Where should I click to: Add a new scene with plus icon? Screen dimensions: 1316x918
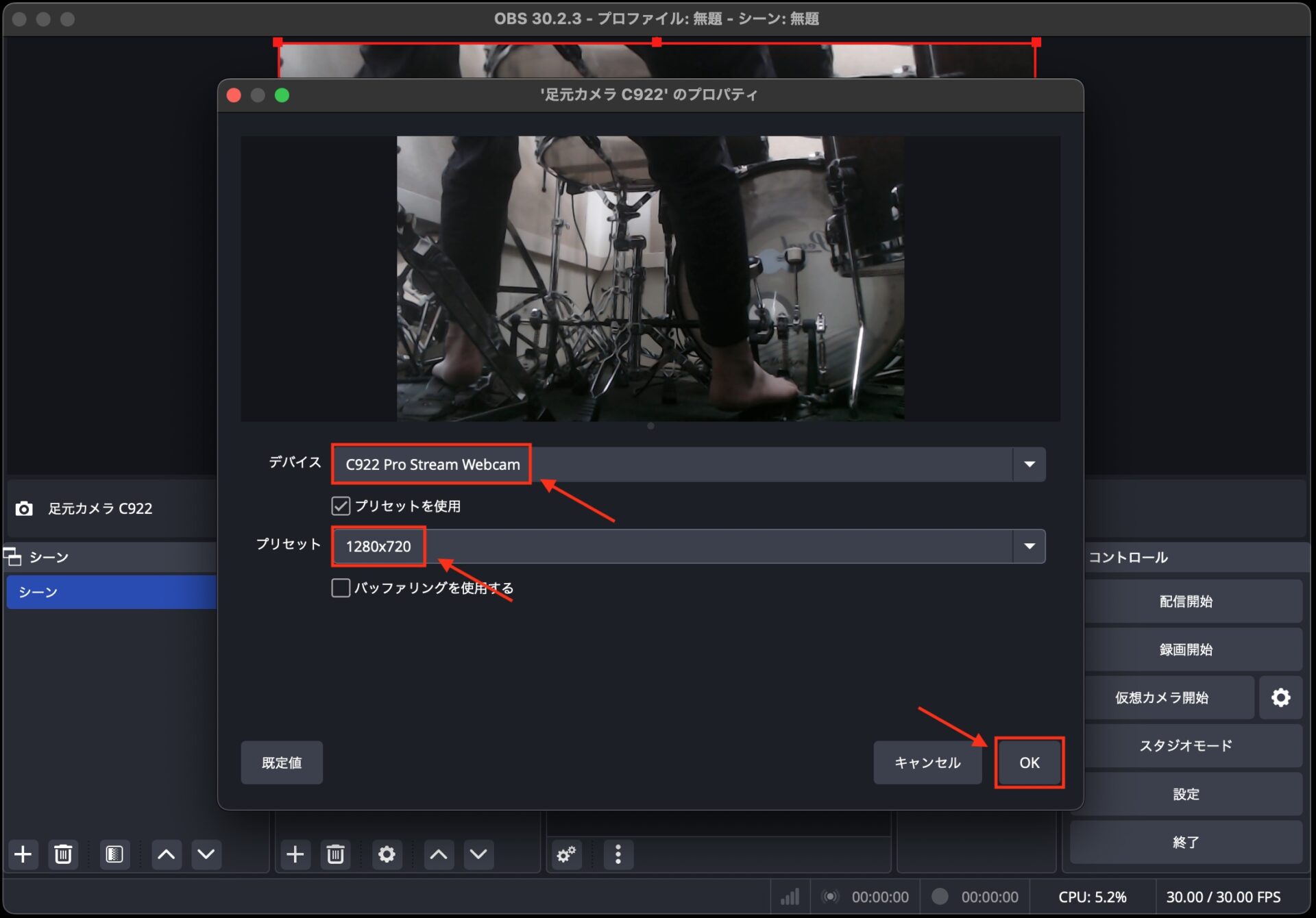[23, 854]
